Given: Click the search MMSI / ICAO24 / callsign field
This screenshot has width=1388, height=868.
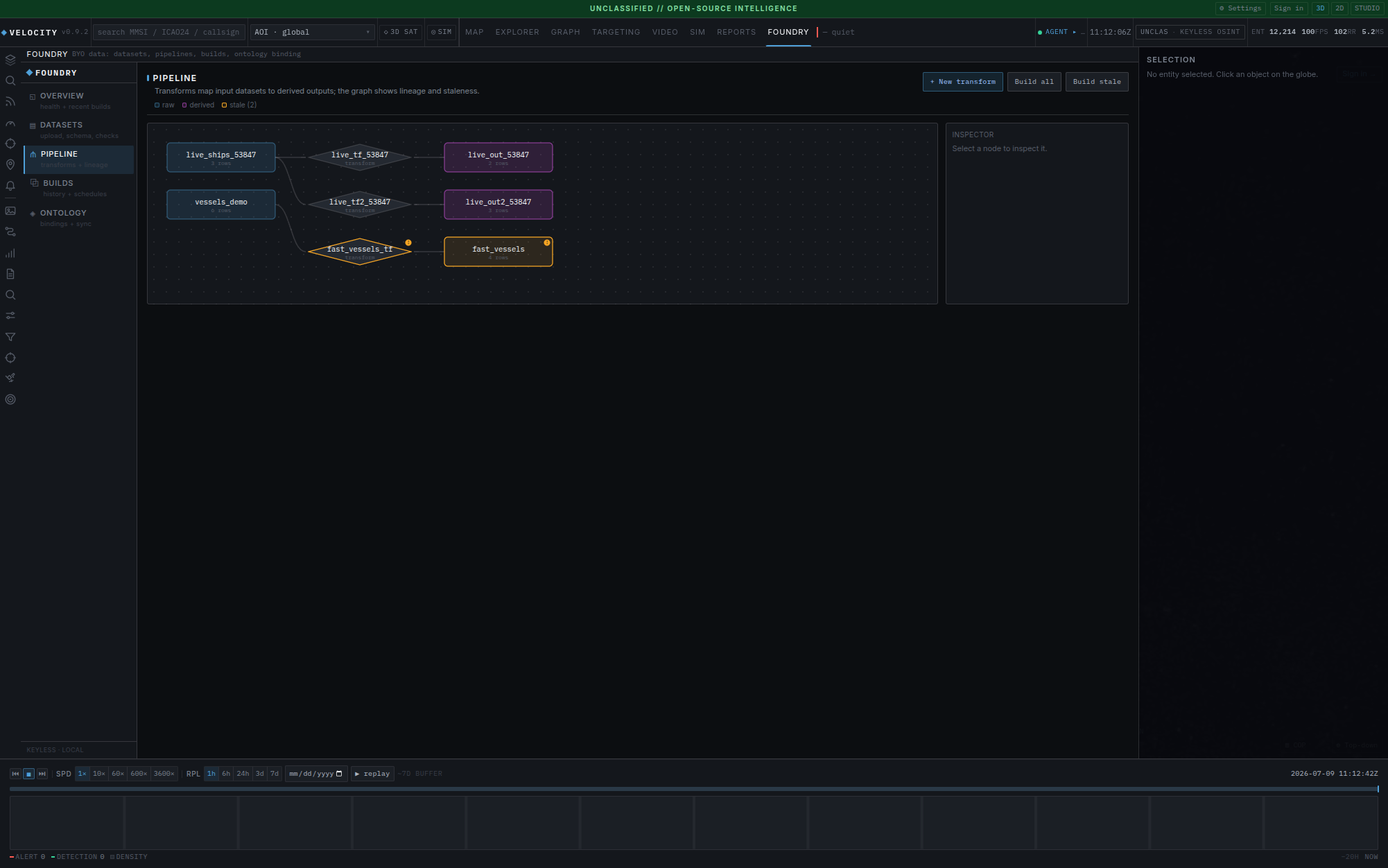Looking at the screenshot, I should pyautogui.click(x=168, y=32).
